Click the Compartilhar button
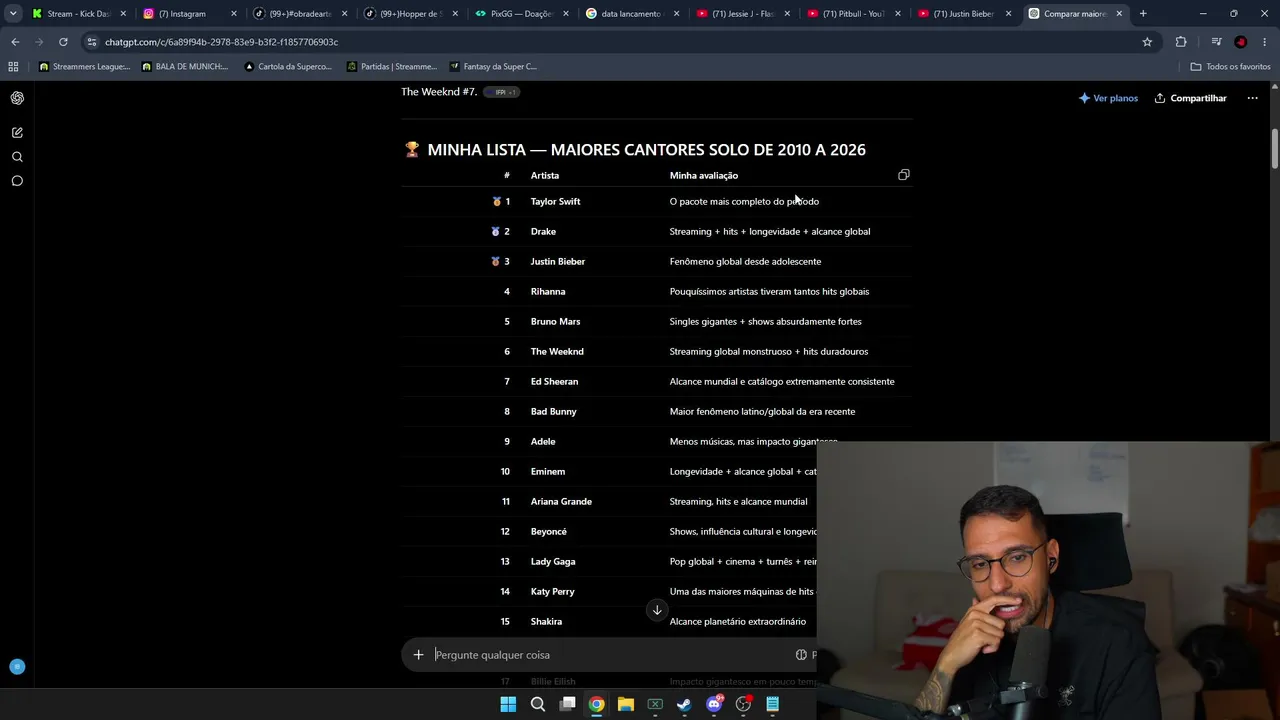Image resolution: width=1280 pixels, height=720 pixels. (x=1190, y=98)
